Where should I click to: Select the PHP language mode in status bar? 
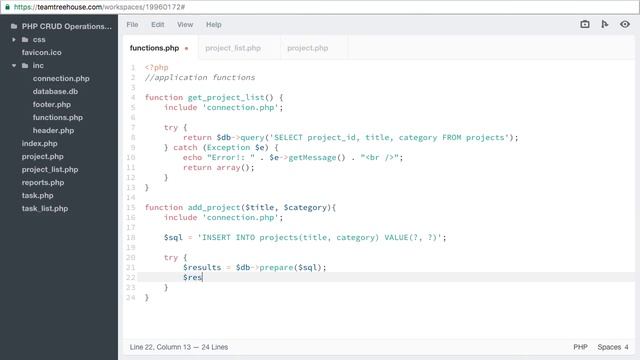pos(580,347)
